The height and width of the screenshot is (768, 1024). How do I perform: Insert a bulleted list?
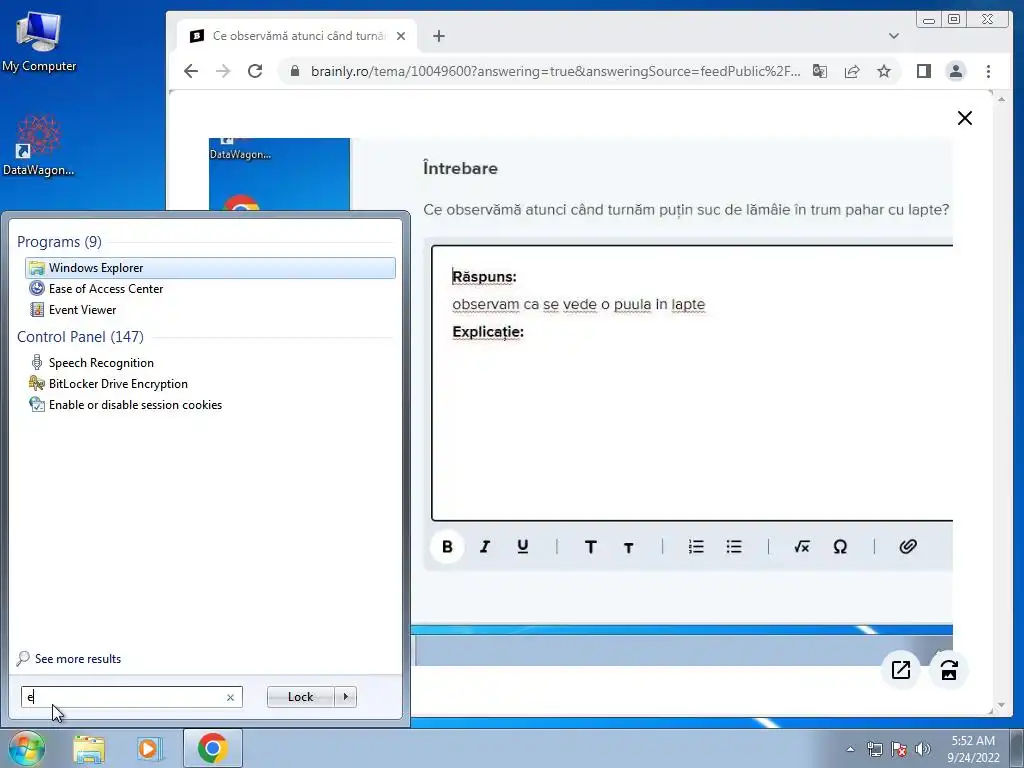(734, 547)
